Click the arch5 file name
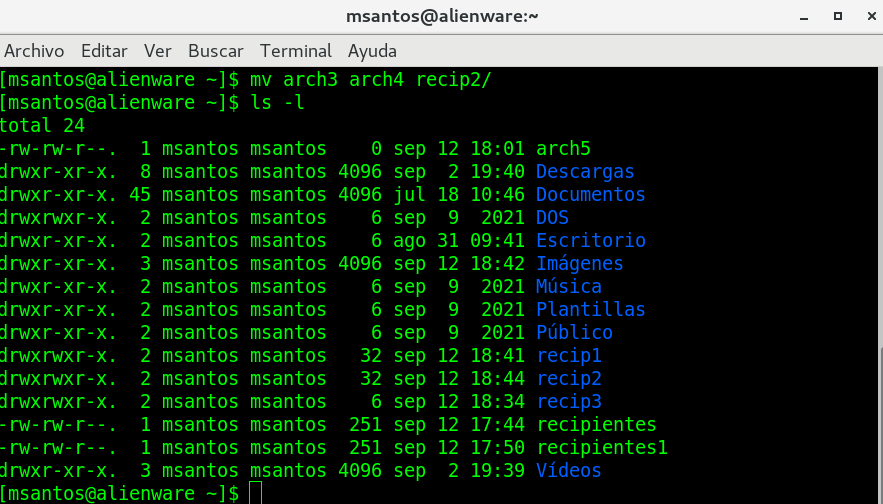The height and width of the screenshot is (504, 883). click(563, 149)
